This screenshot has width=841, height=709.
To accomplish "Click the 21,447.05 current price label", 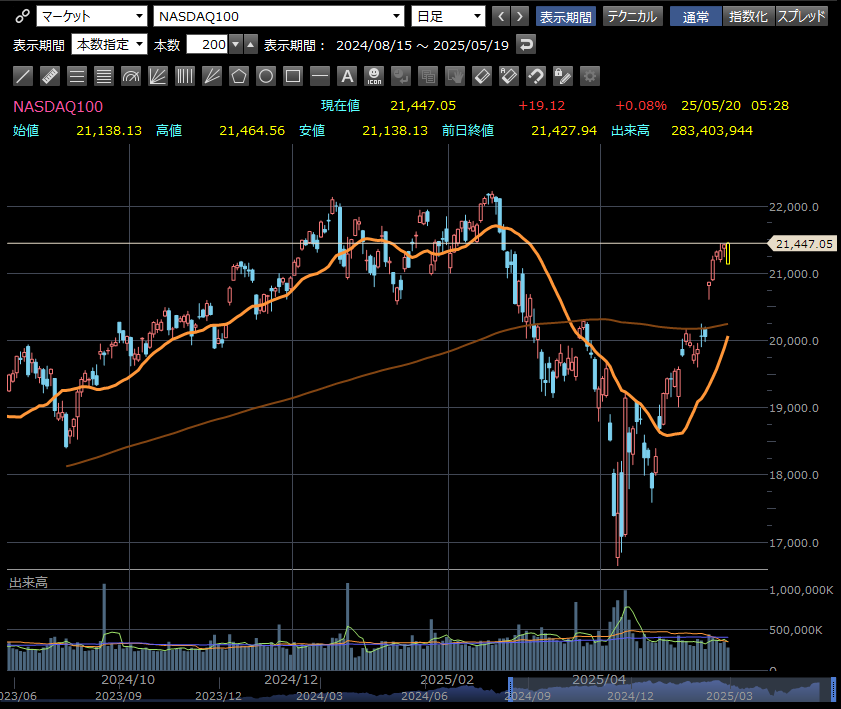I will [x=803, y=244].
